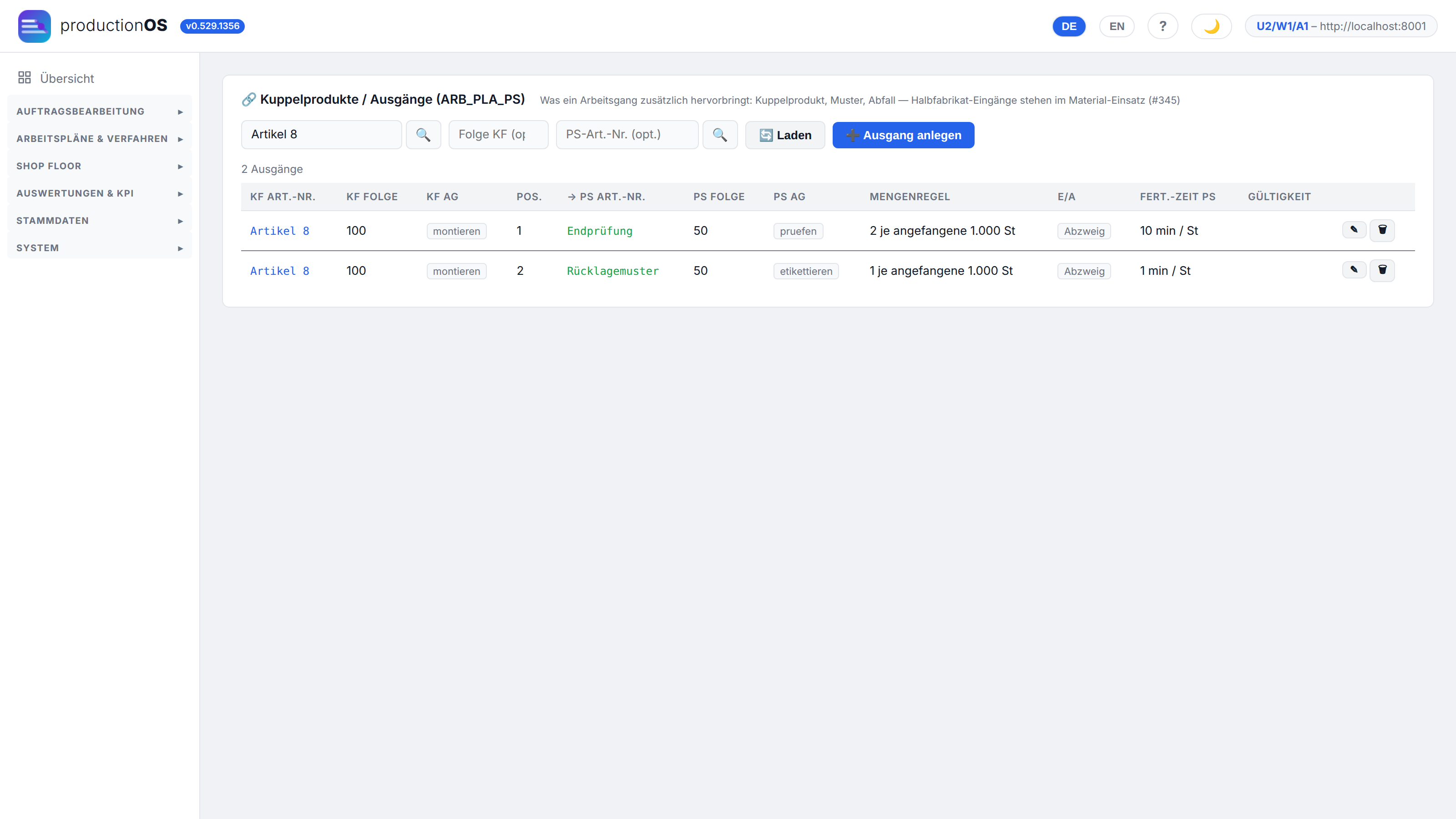Click the U2/W1/A1 localhost connection badge
Screen dimensions: 1456x819
click(x=1341, y=26)
